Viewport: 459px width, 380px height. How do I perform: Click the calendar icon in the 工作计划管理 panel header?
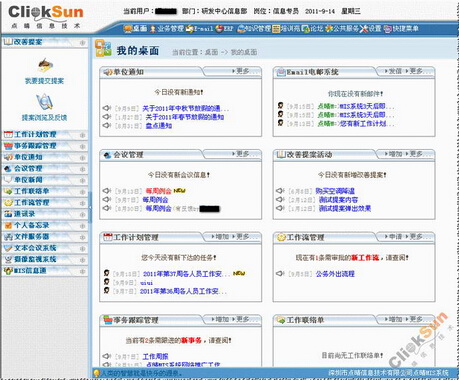(x=108, y=237)
